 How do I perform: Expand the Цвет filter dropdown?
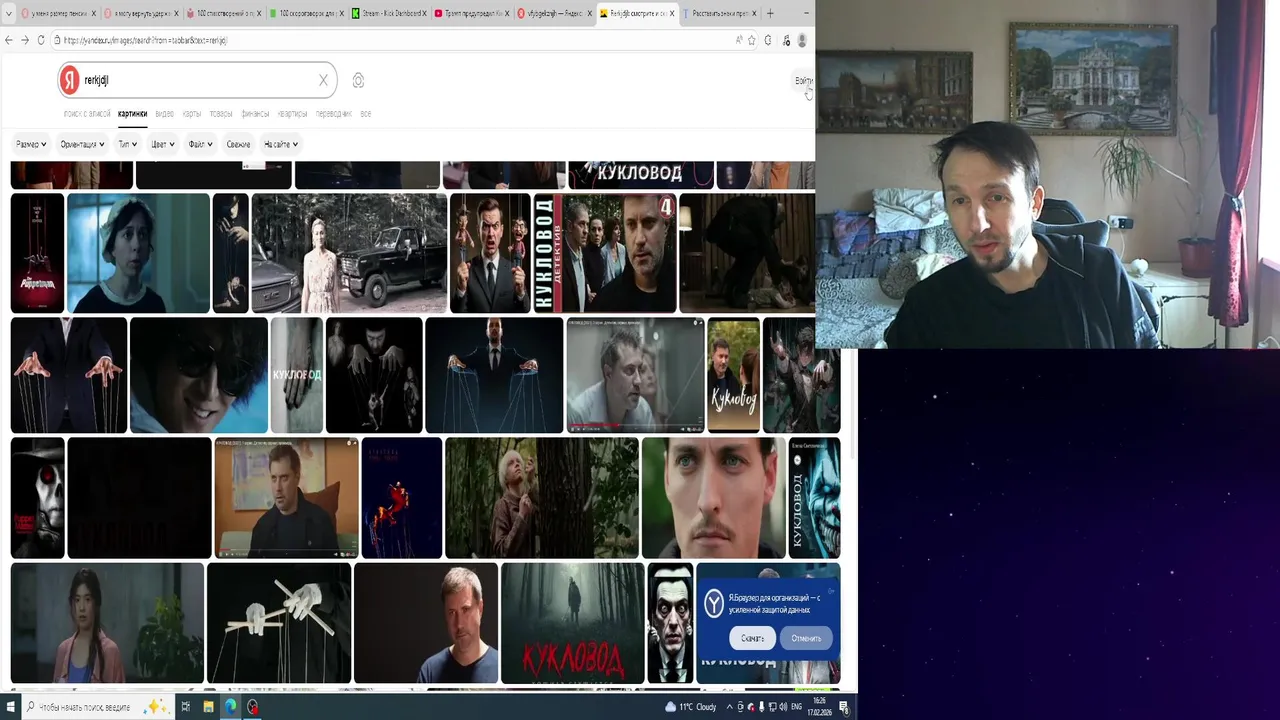(162, 144)
